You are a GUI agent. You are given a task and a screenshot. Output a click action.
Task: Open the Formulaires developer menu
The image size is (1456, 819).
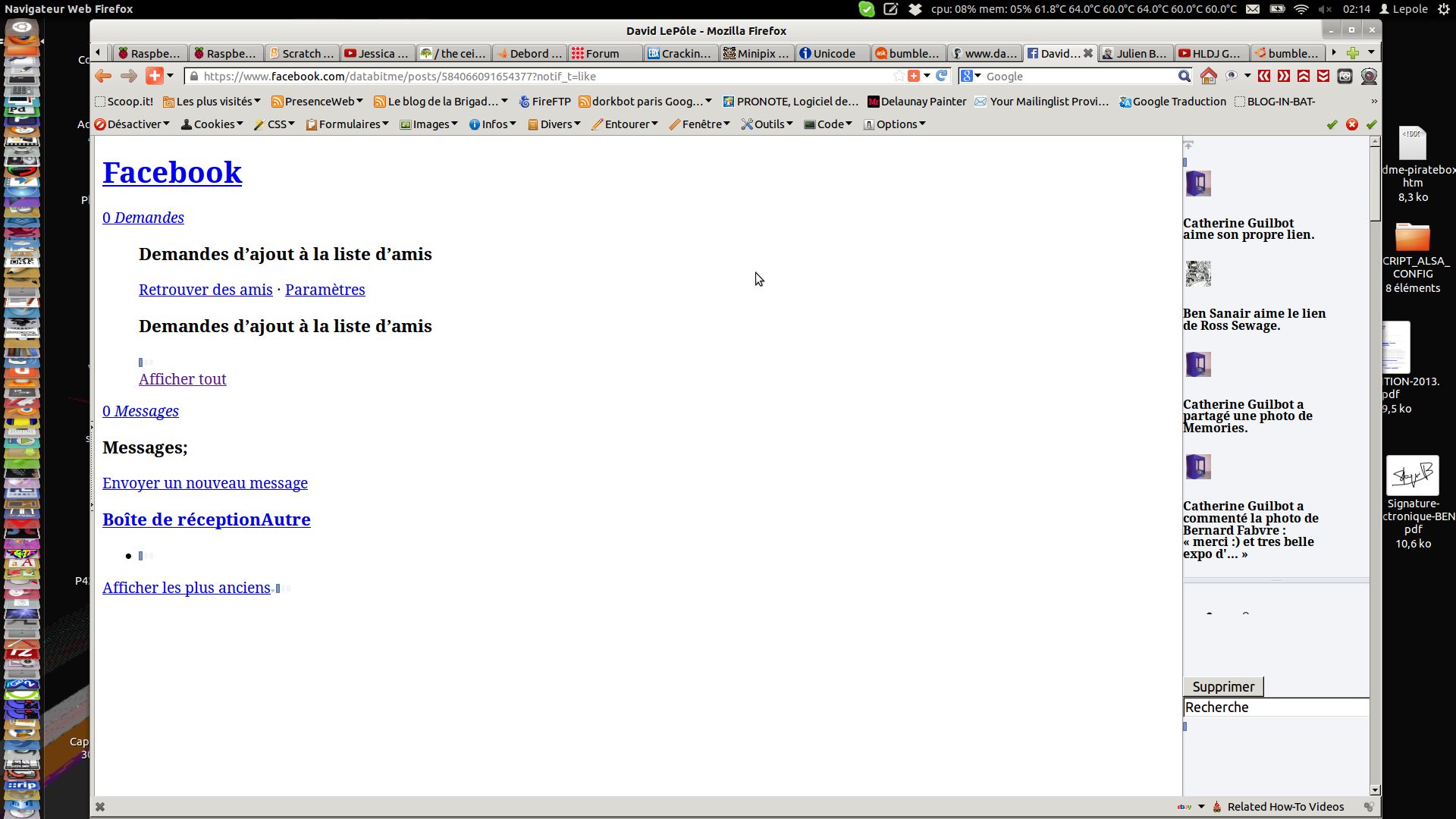[347, 124]
